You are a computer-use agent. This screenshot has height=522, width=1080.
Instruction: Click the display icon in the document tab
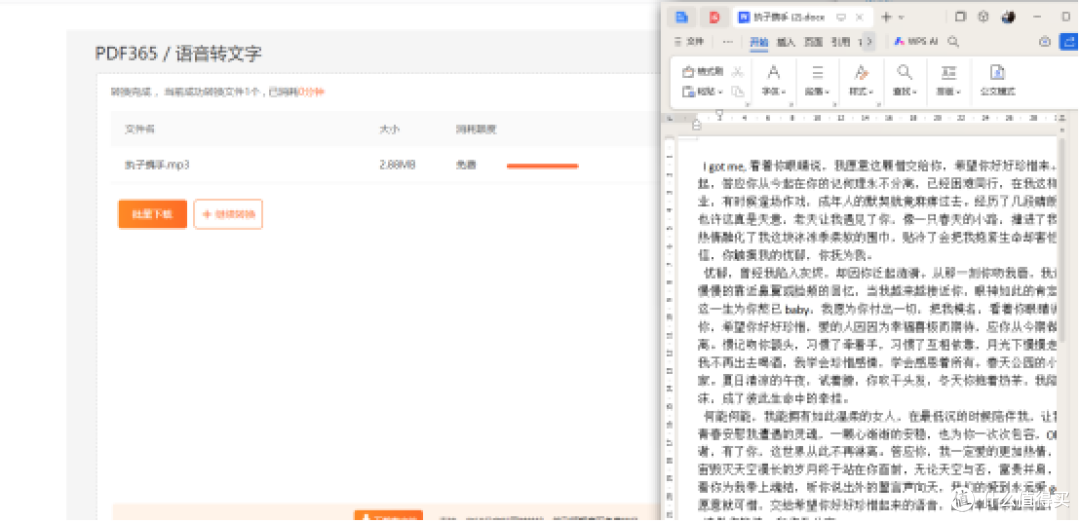pyautogui.click(x=841, y=18)
